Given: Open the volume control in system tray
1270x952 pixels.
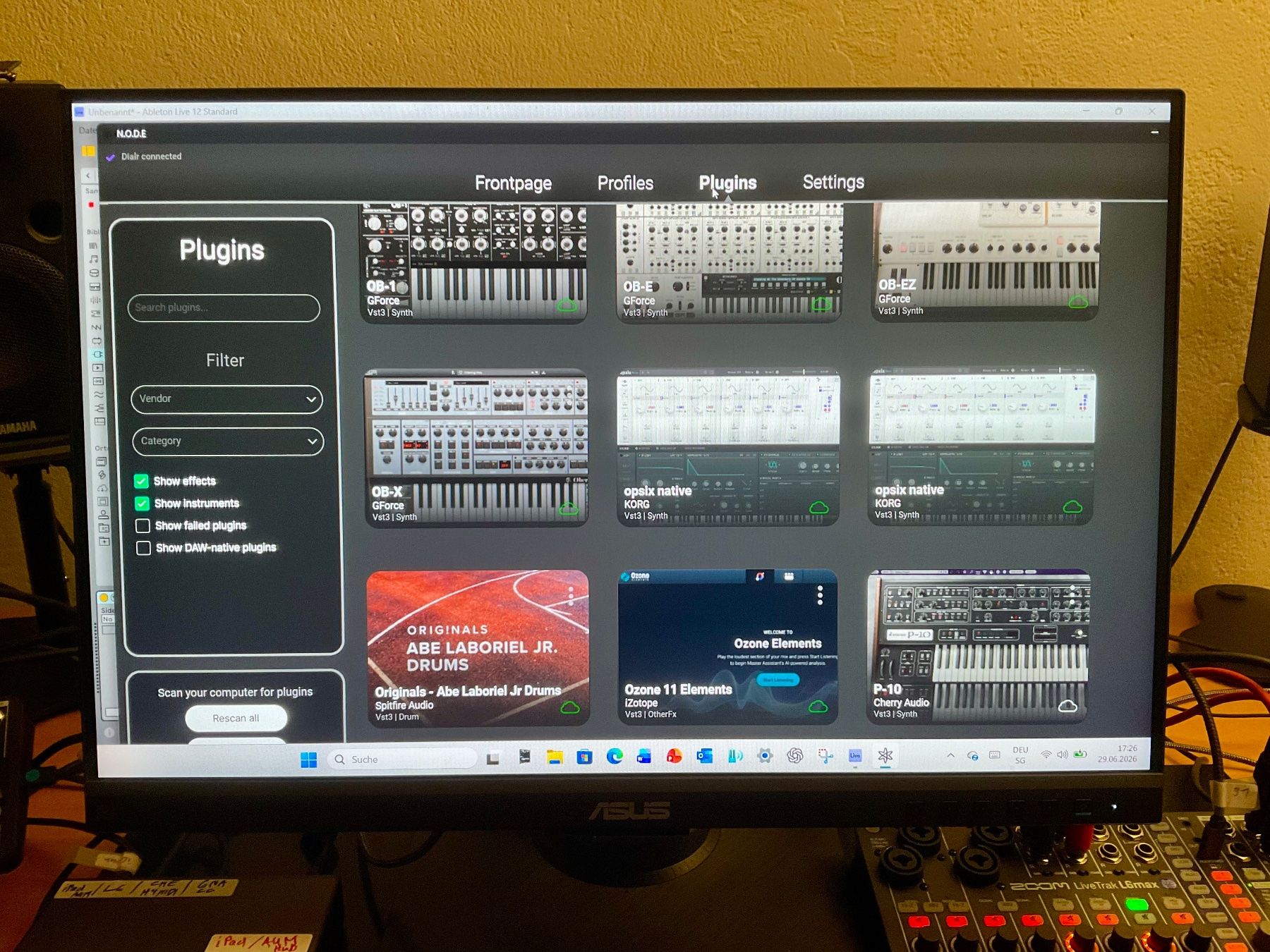Looking at the screenshot, I should (1062, 755).
